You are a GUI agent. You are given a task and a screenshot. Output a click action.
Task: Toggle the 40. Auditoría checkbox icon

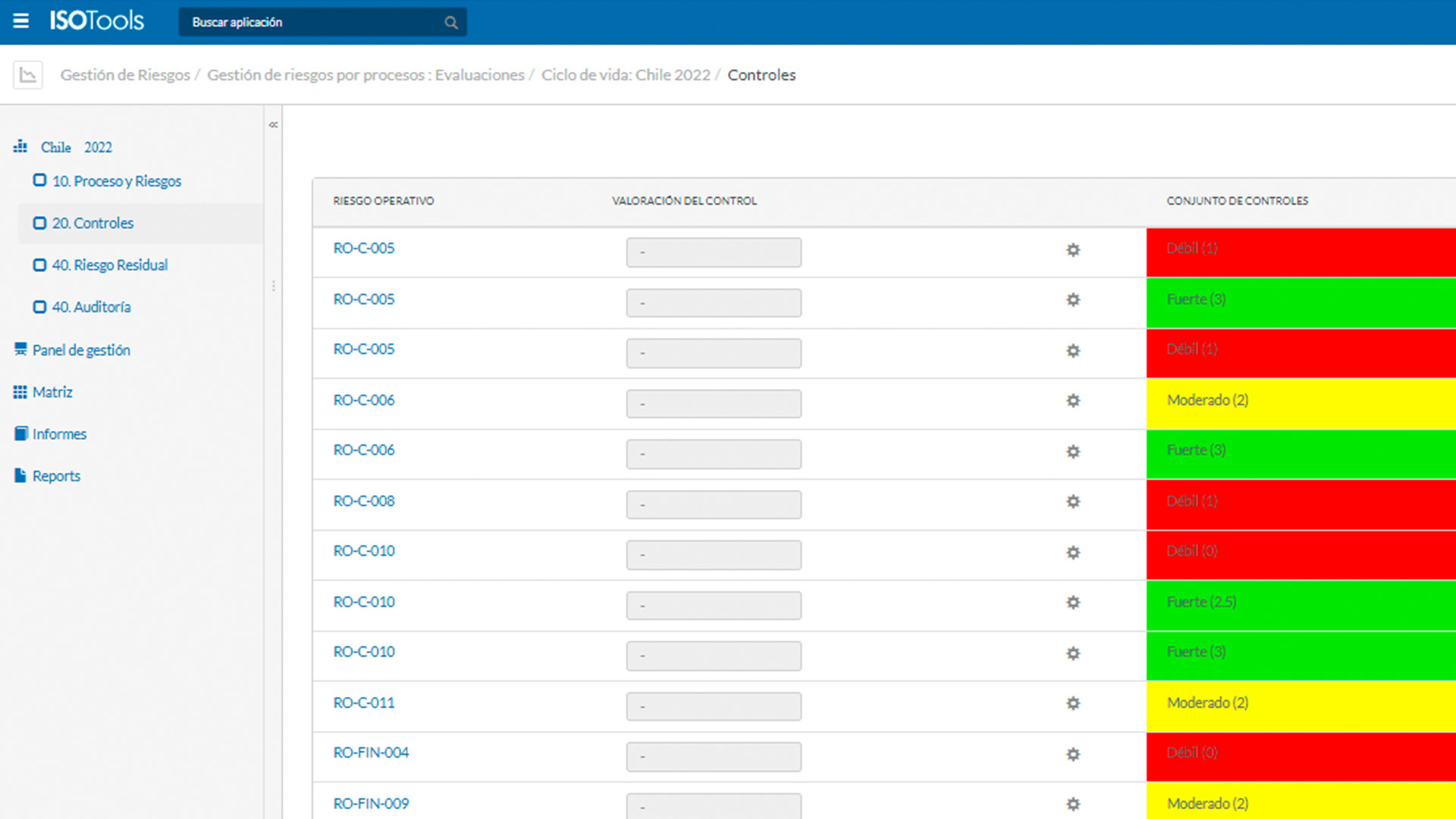click(x=39, y=307)
